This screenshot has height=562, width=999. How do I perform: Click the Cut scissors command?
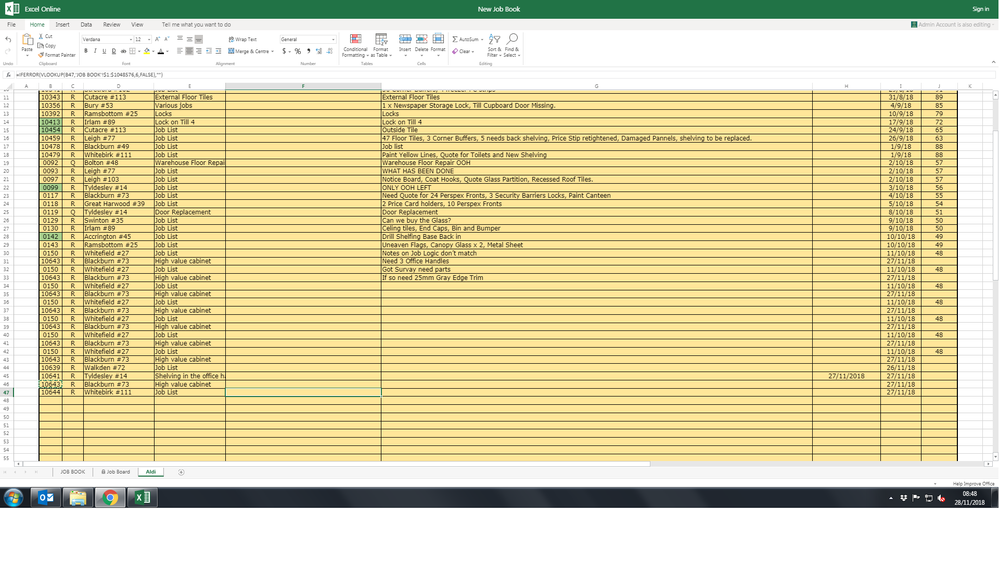point(45,36)
